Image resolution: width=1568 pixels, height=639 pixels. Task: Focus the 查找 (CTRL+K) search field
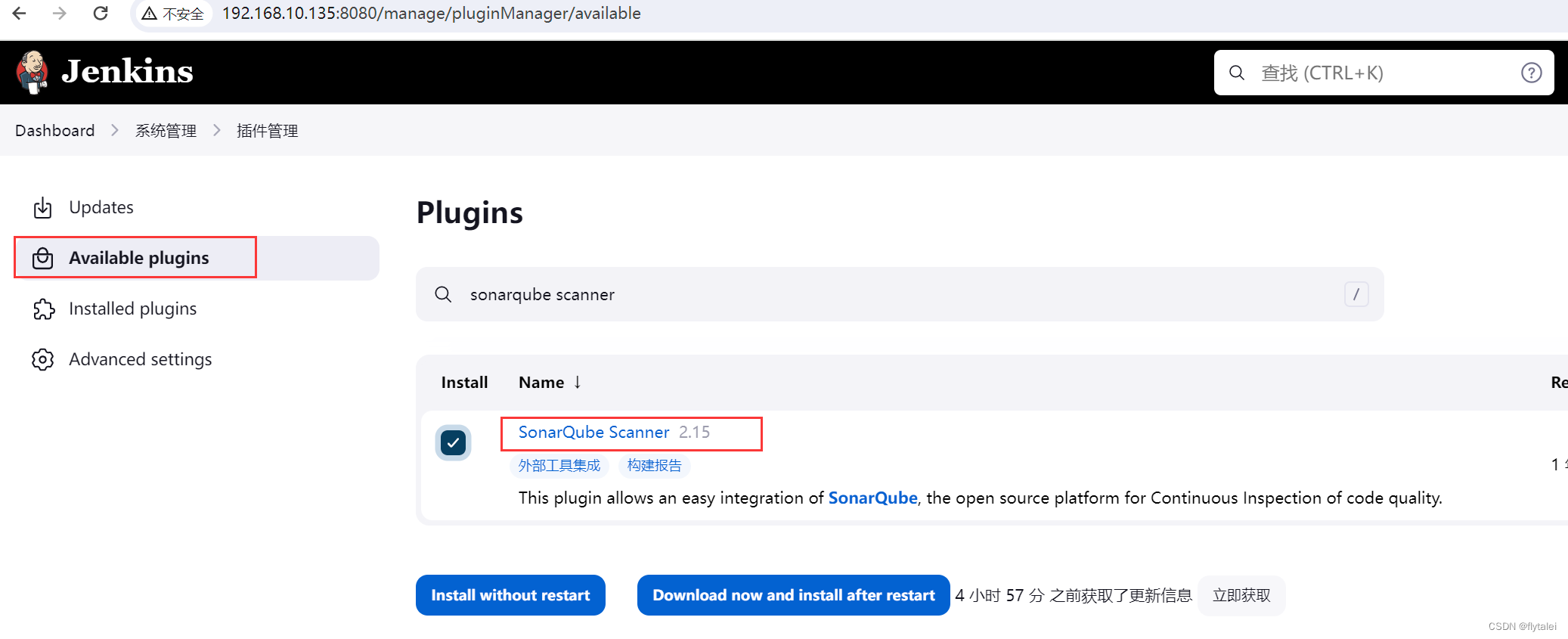[x=1384, y=73]
